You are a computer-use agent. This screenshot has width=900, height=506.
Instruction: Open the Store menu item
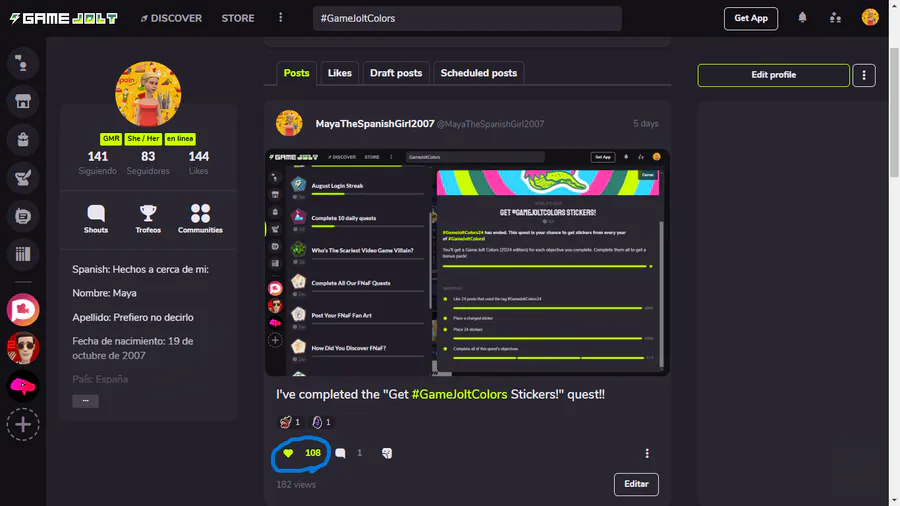[x=238, y=18]
